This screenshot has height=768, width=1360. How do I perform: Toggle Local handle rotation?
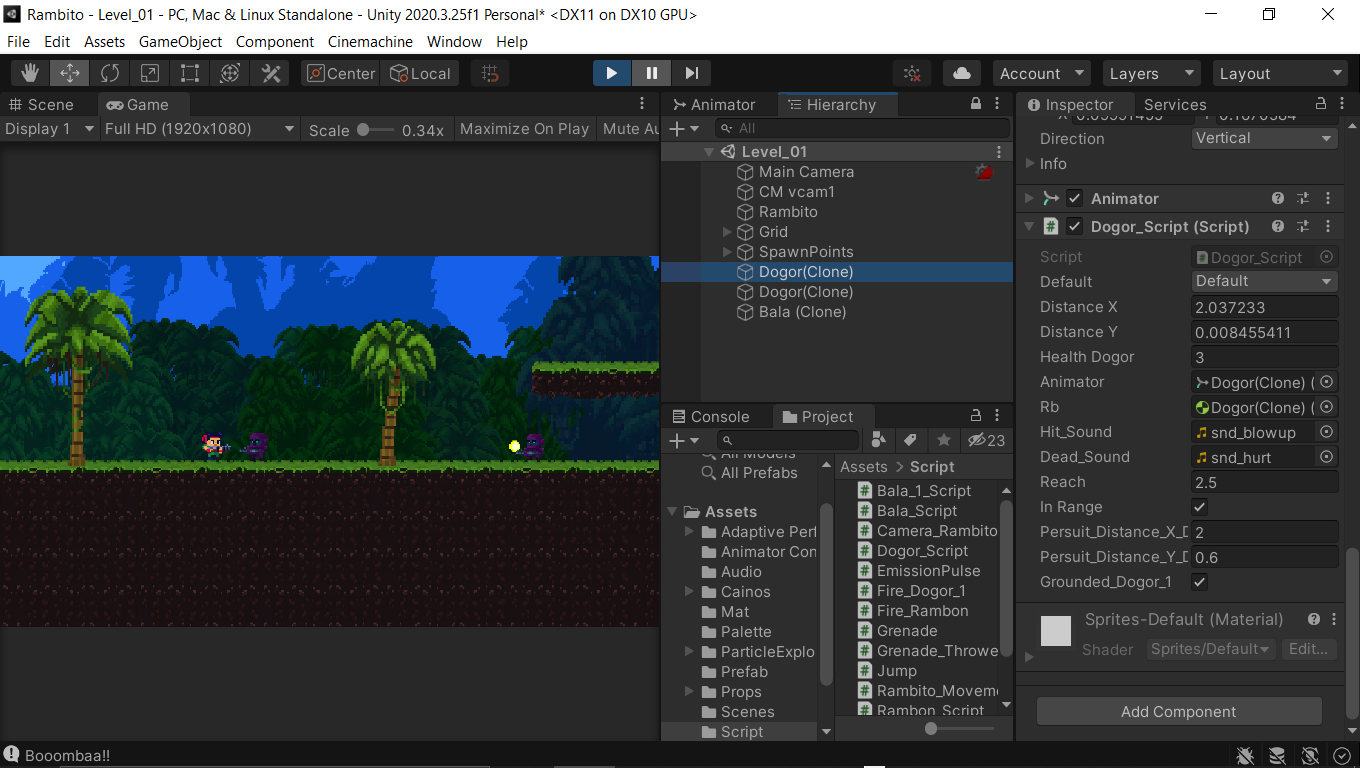click(420, 73)
